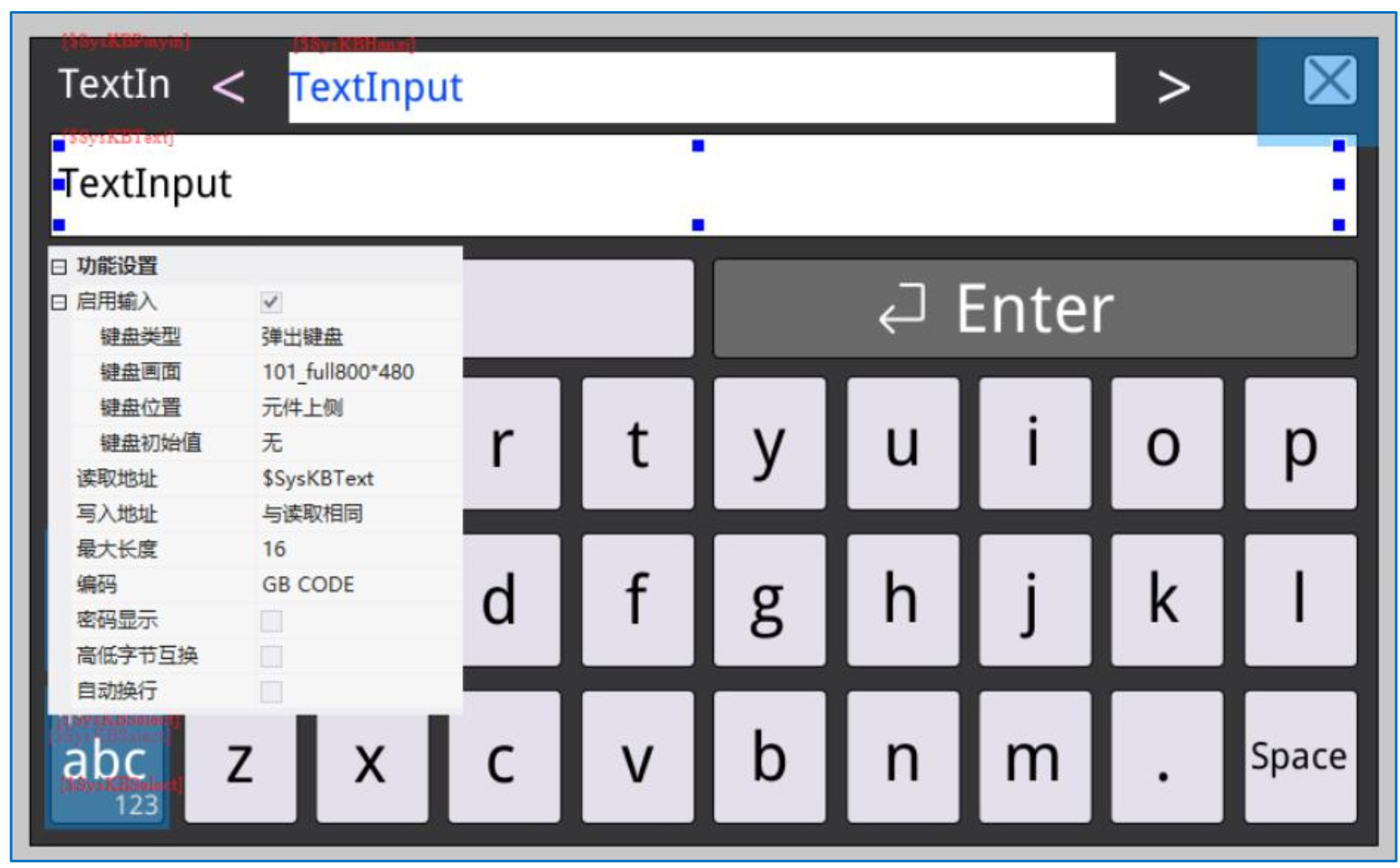Screen dimensions: 1400x868
Task: Click the blue TextInput candidate field
Action: [701, 88]
